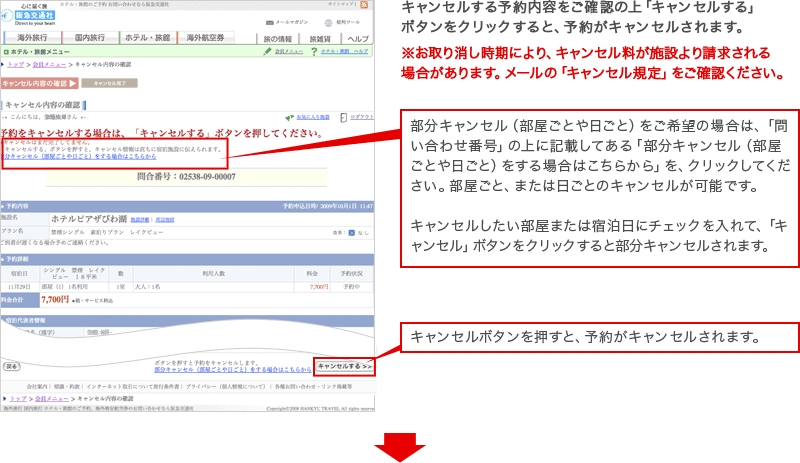The height and width of the screenshot is (463, 800).
Task: Click the 予約中 status cell
Action: coord(352,287)
